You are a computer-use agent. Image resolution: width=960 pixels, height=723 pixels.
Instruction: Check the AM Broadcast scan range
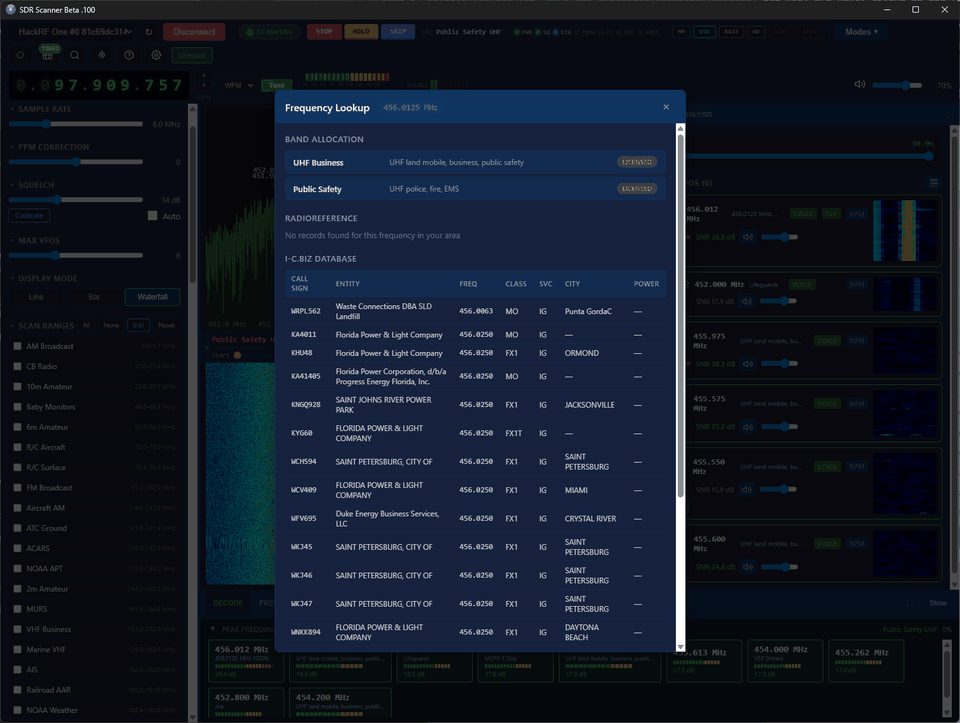(x=17, y=347)
